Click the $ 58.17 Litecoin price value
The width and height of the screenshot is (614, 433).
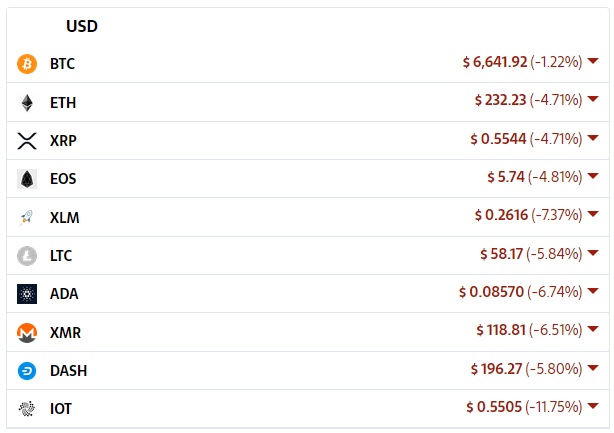502,254
